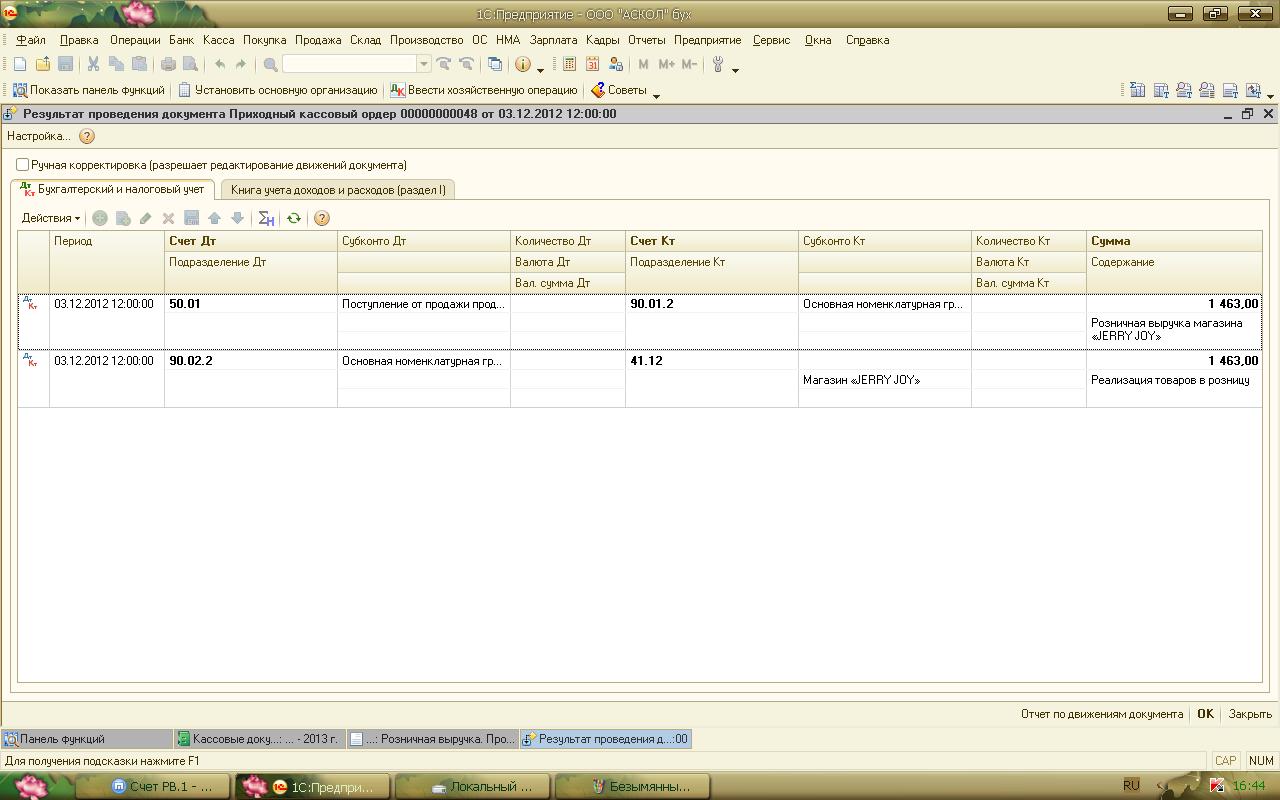1280x800 pixels.
Task: Expand the Советы dropdown arrow
Action: coord(656,94)
